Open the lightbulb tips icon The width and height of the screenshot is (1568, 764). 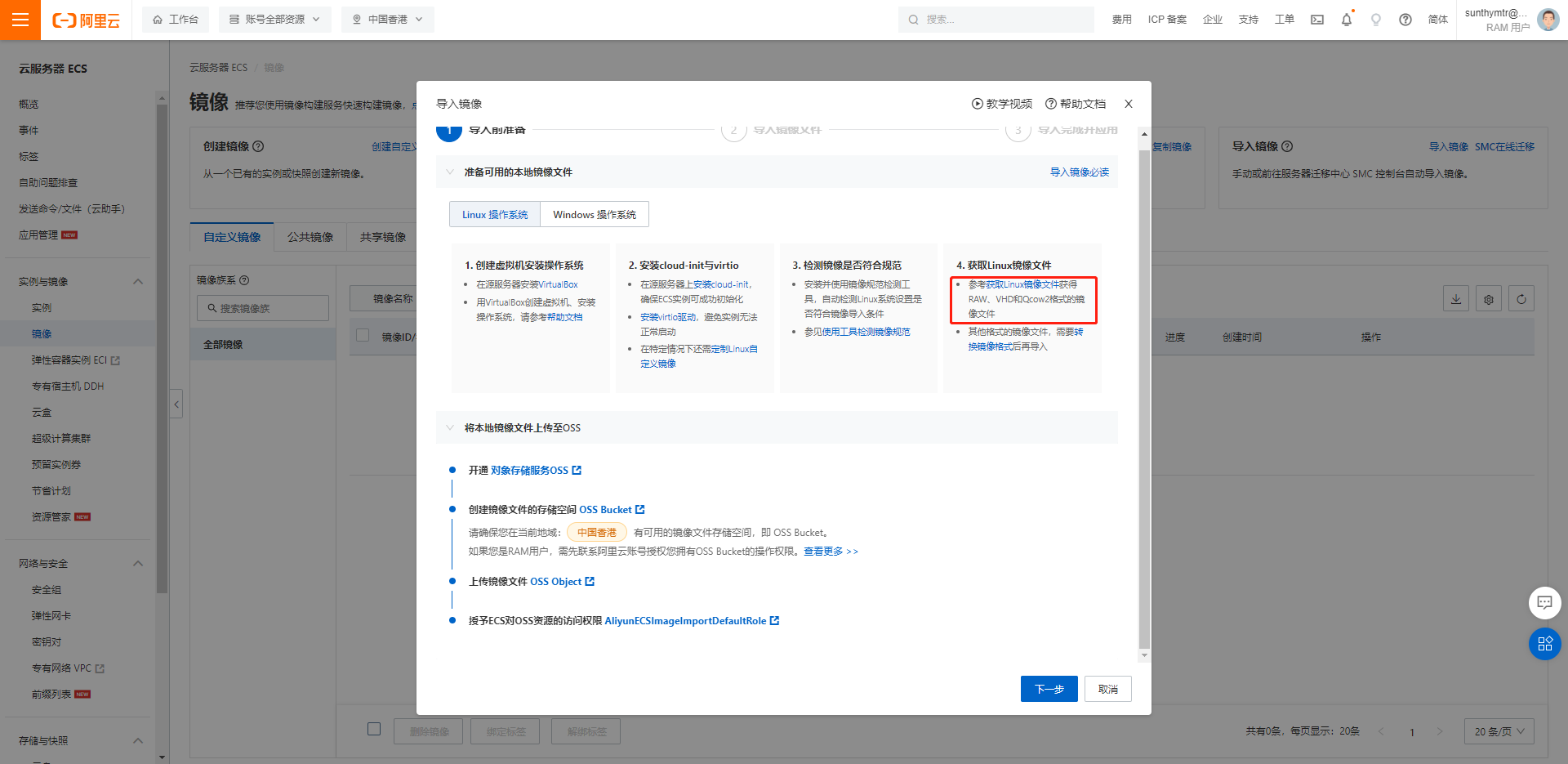pos(1375,20)
